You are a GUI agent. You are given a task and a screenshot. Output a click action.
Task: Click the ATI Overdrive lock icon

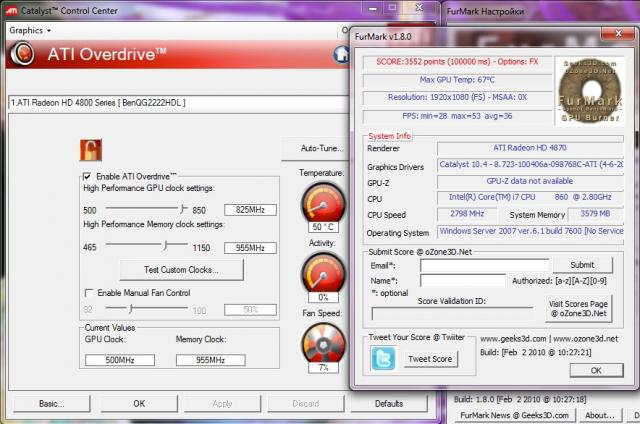tap(91, 150)
